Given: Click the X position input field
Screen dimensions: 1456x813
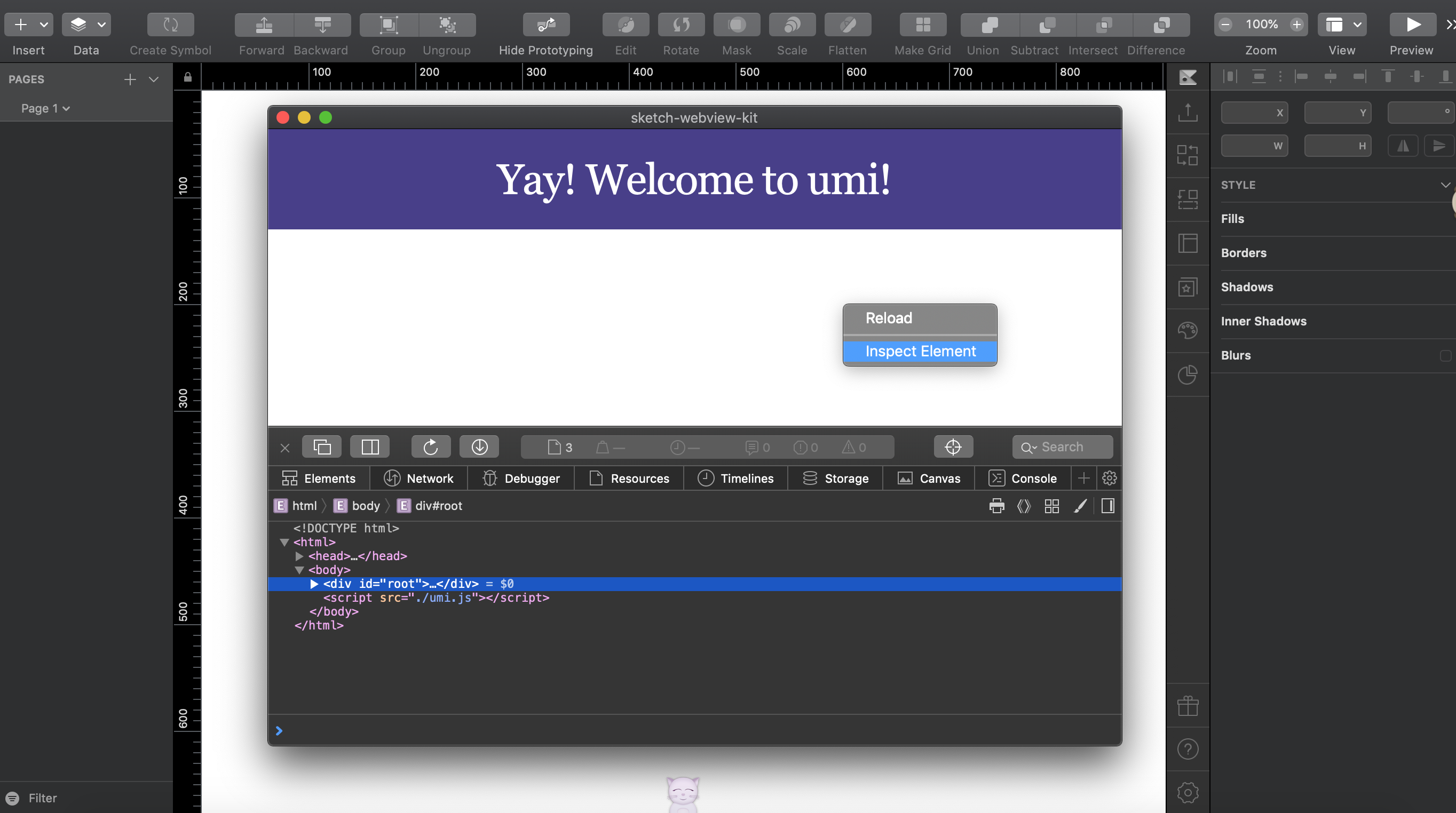Looking at the screenshot, I should [x=1254, y=113].
